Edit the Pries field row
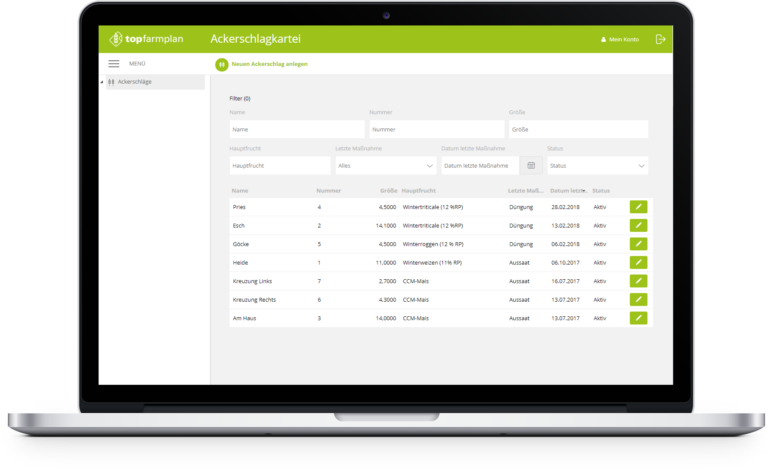The width and height of the screenshot is (768, 468). point(638,207)
